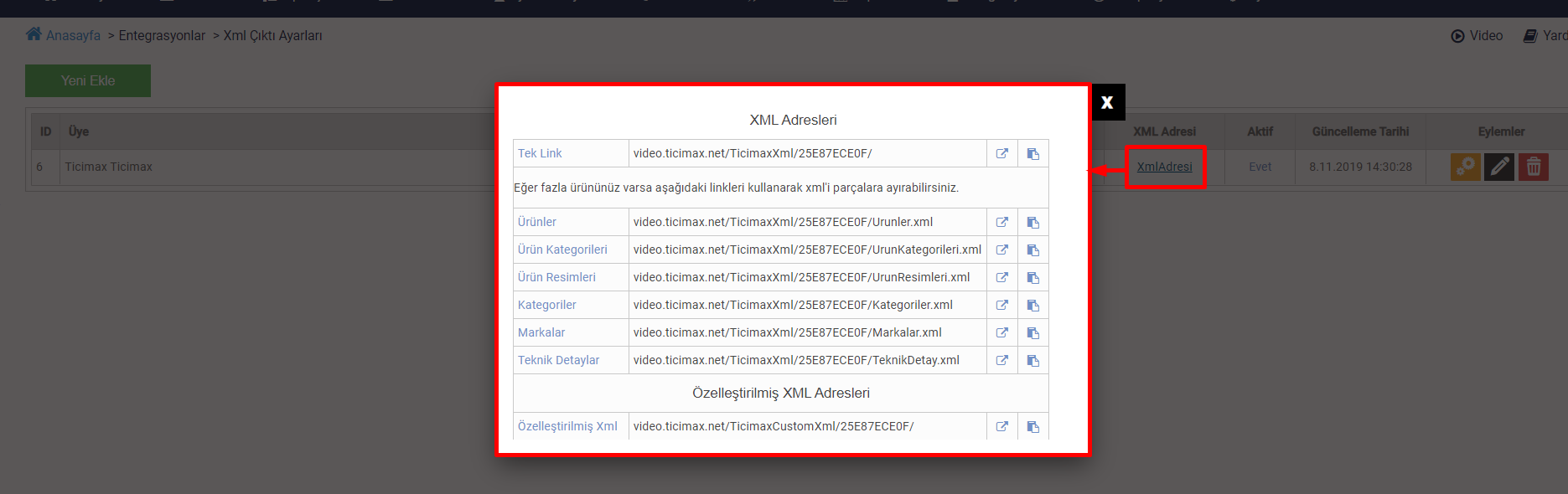The image size is (1568, 494).
Task: Select the Markalar.xml URL text
Action: [x=788, y=332]
